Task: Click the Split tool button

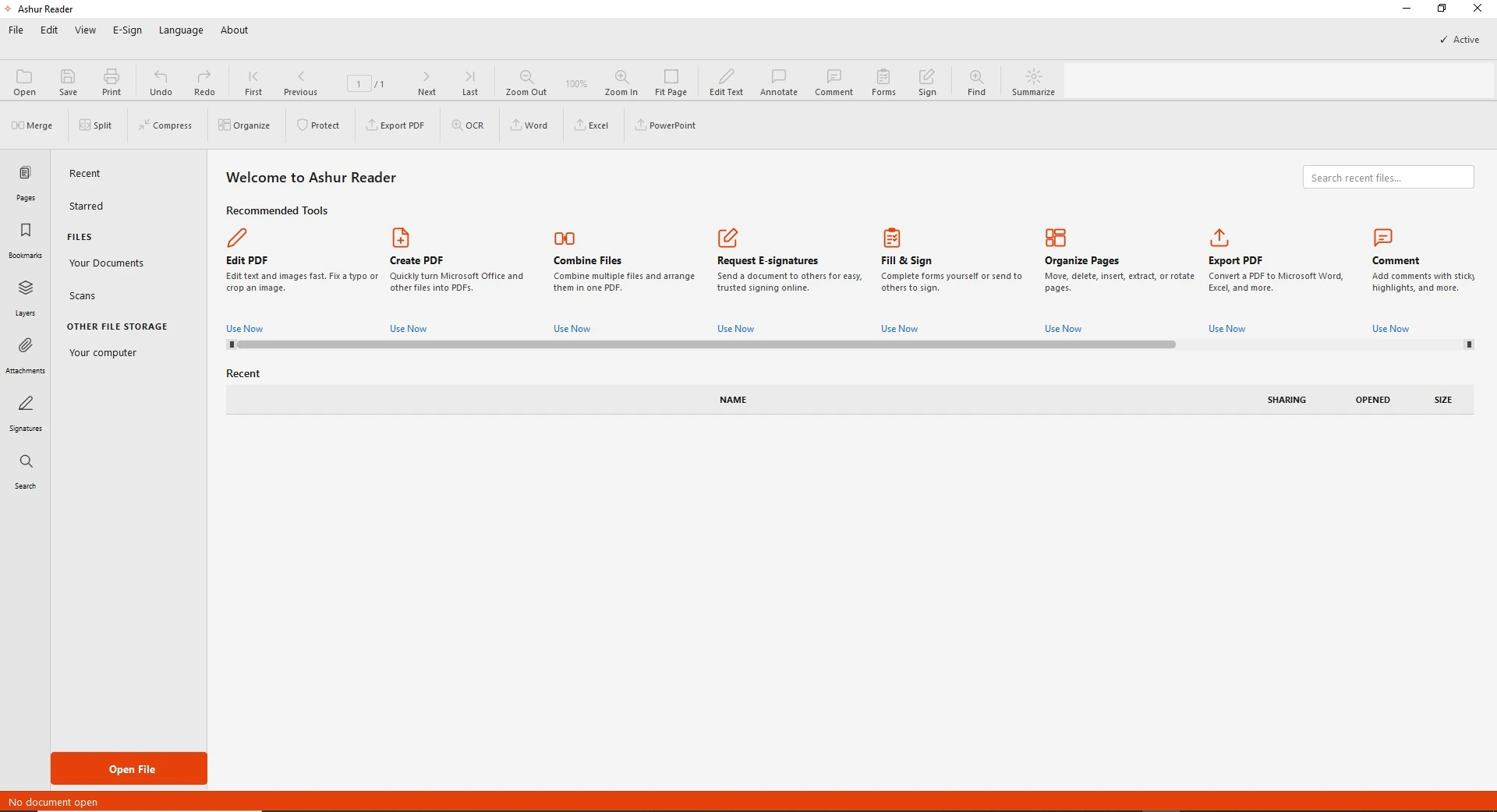Action: (x=96, y=125)
